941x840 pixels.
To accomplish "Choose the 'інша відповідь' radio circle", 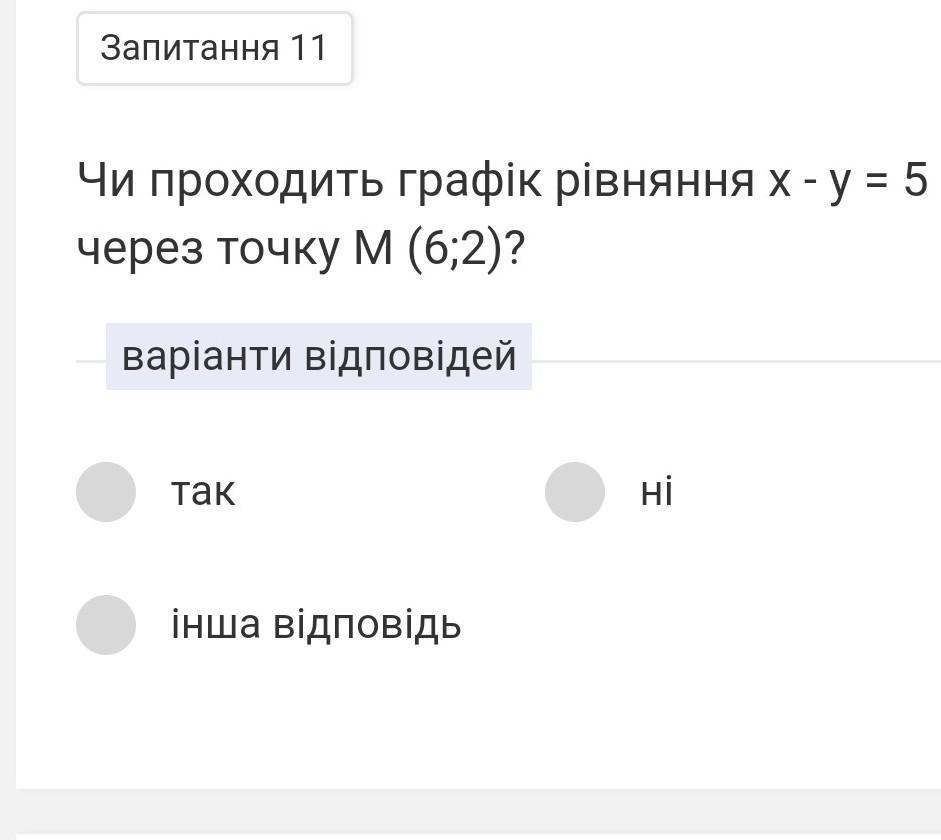I will [x=106, y=625].
